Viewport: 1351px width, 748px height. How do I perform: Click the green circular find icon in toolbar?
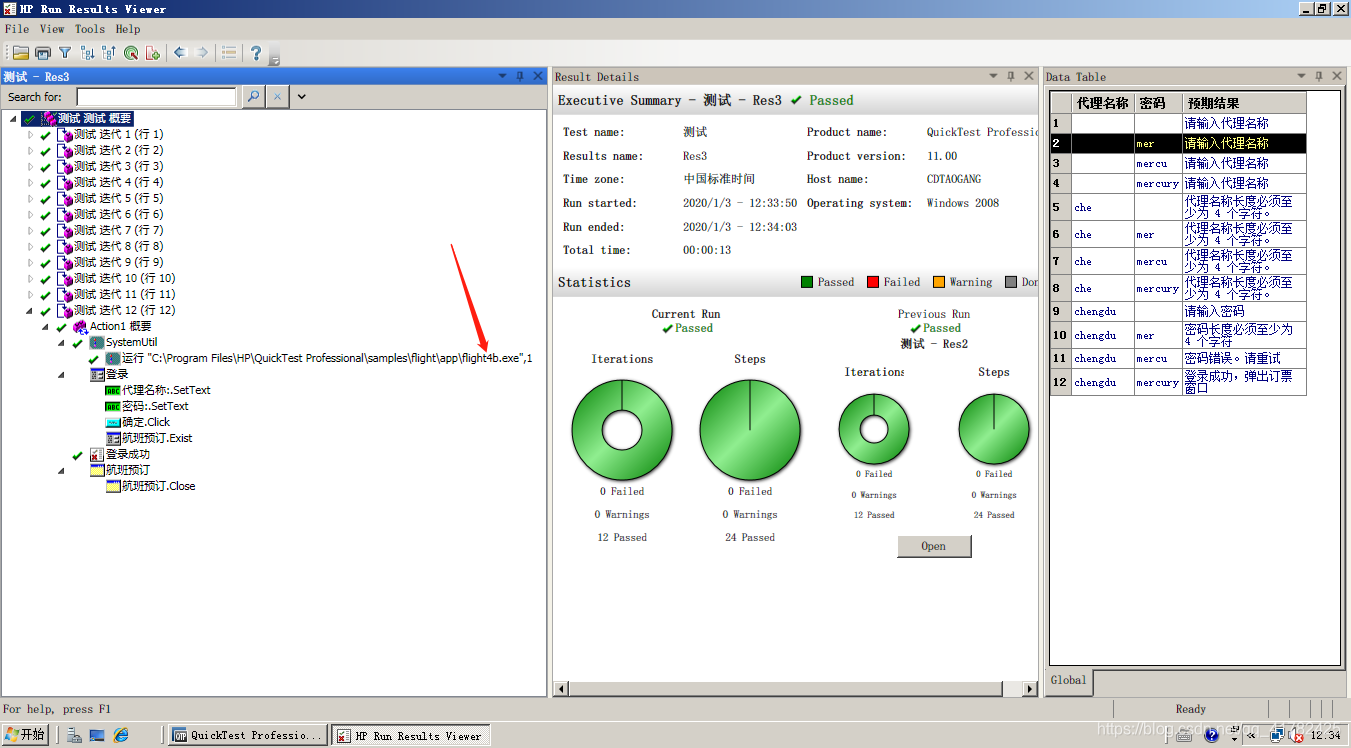click(131, 53)
